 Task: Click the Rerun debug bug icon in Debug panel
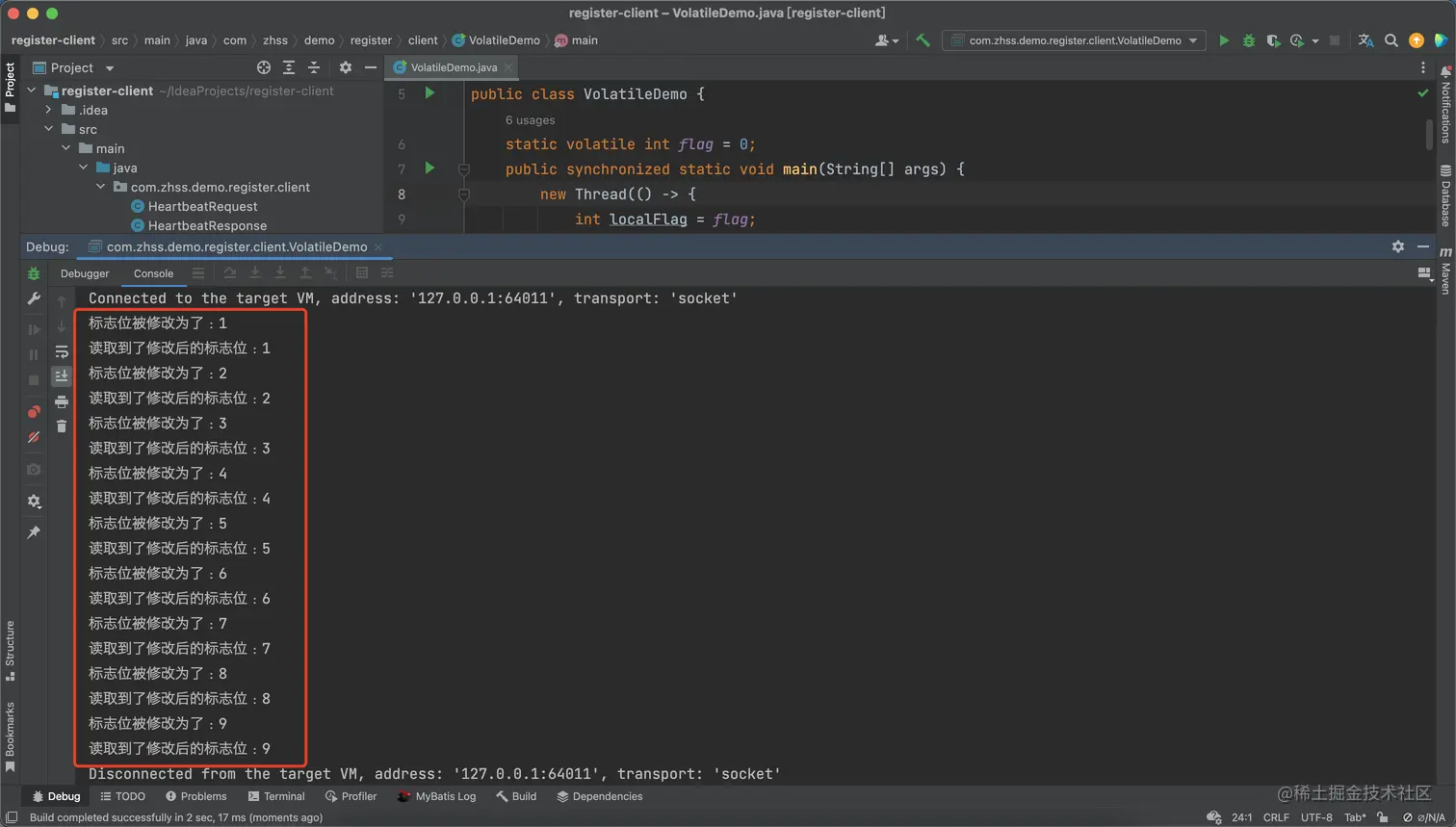(34, 273)
